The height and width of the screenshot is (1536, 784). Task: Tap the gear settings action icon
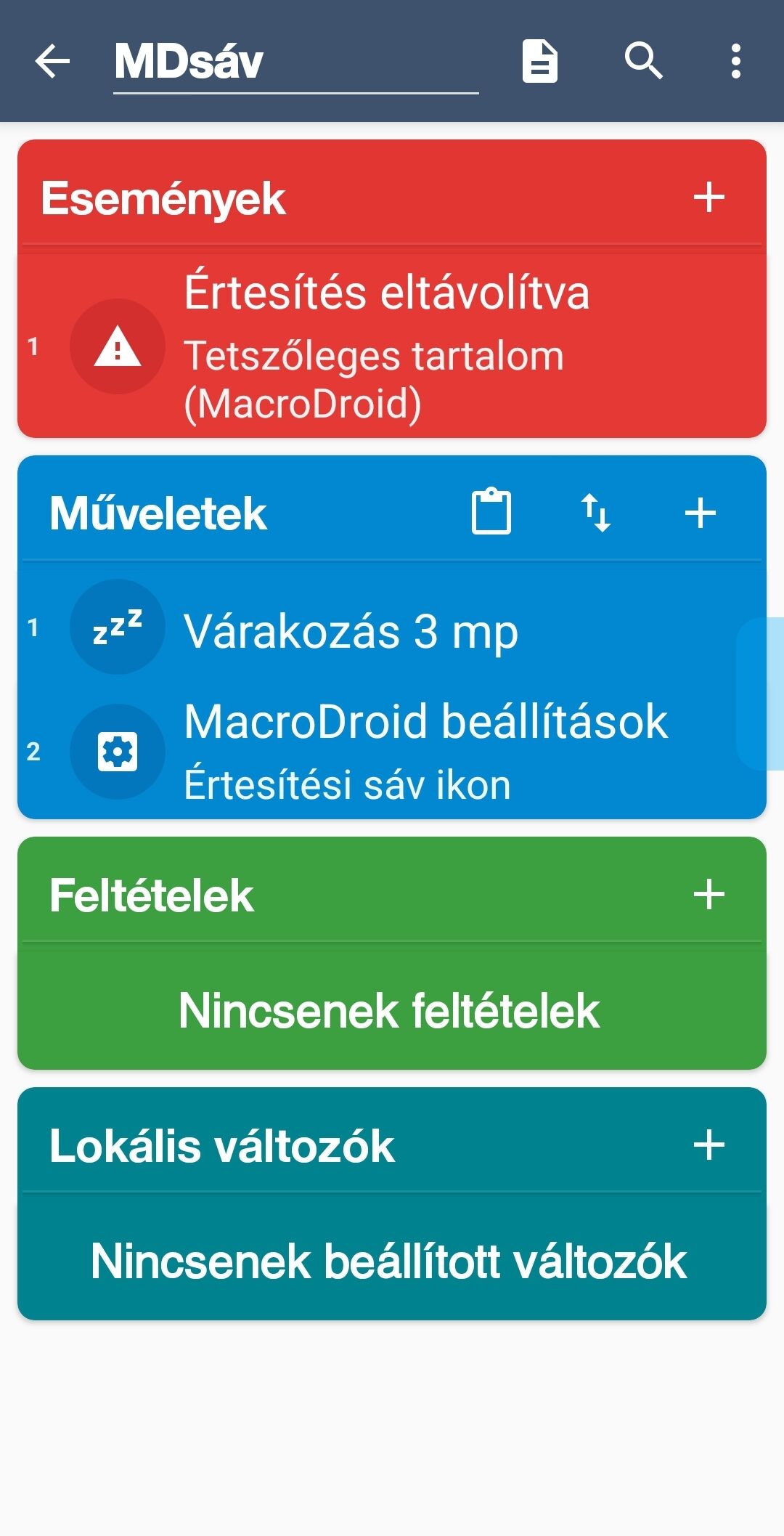(x=118, y=752)
